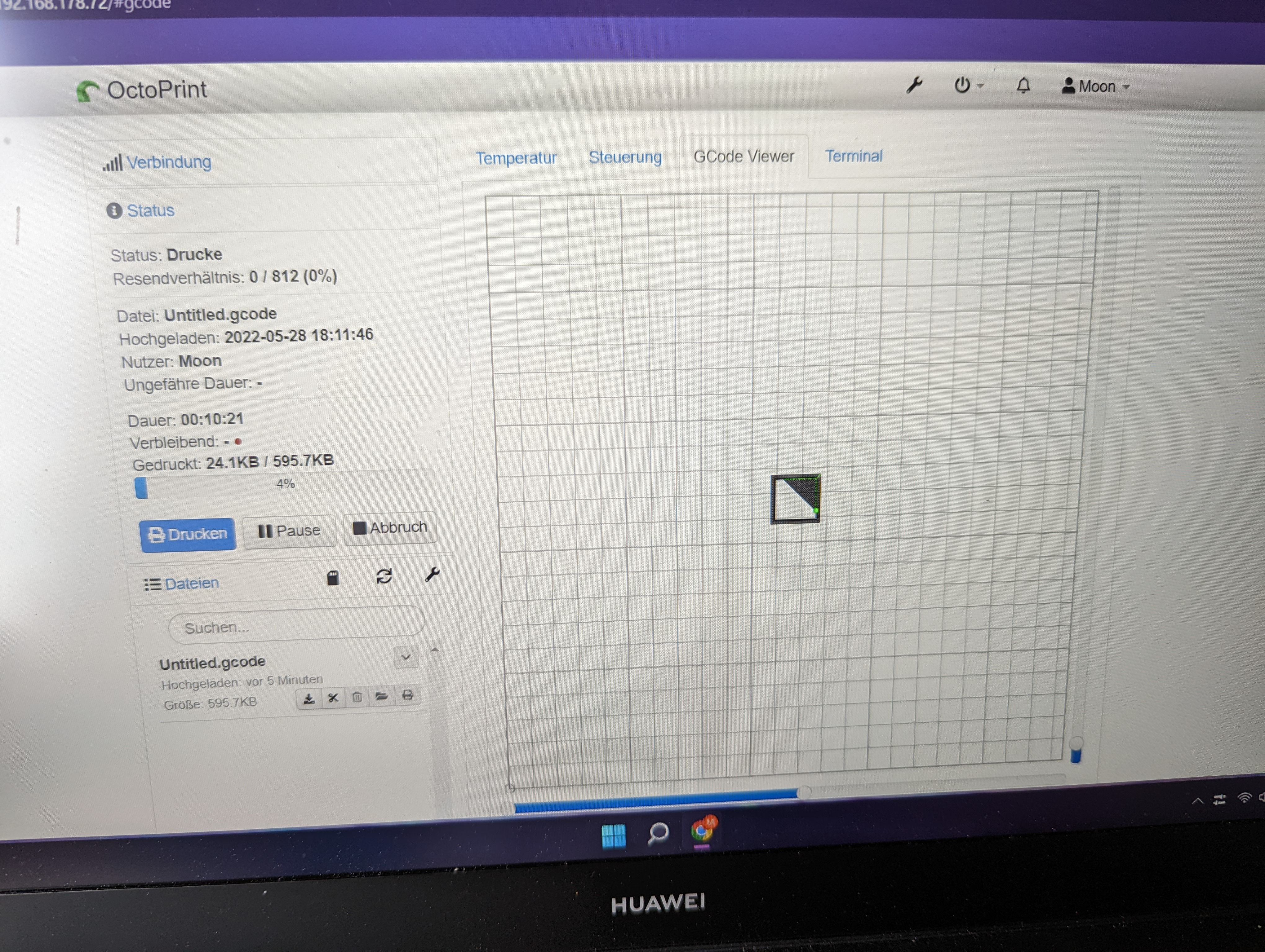This screenshot has height=952, width=1265.
Task: Click the Dateien list icon
Action: (152, 584)
